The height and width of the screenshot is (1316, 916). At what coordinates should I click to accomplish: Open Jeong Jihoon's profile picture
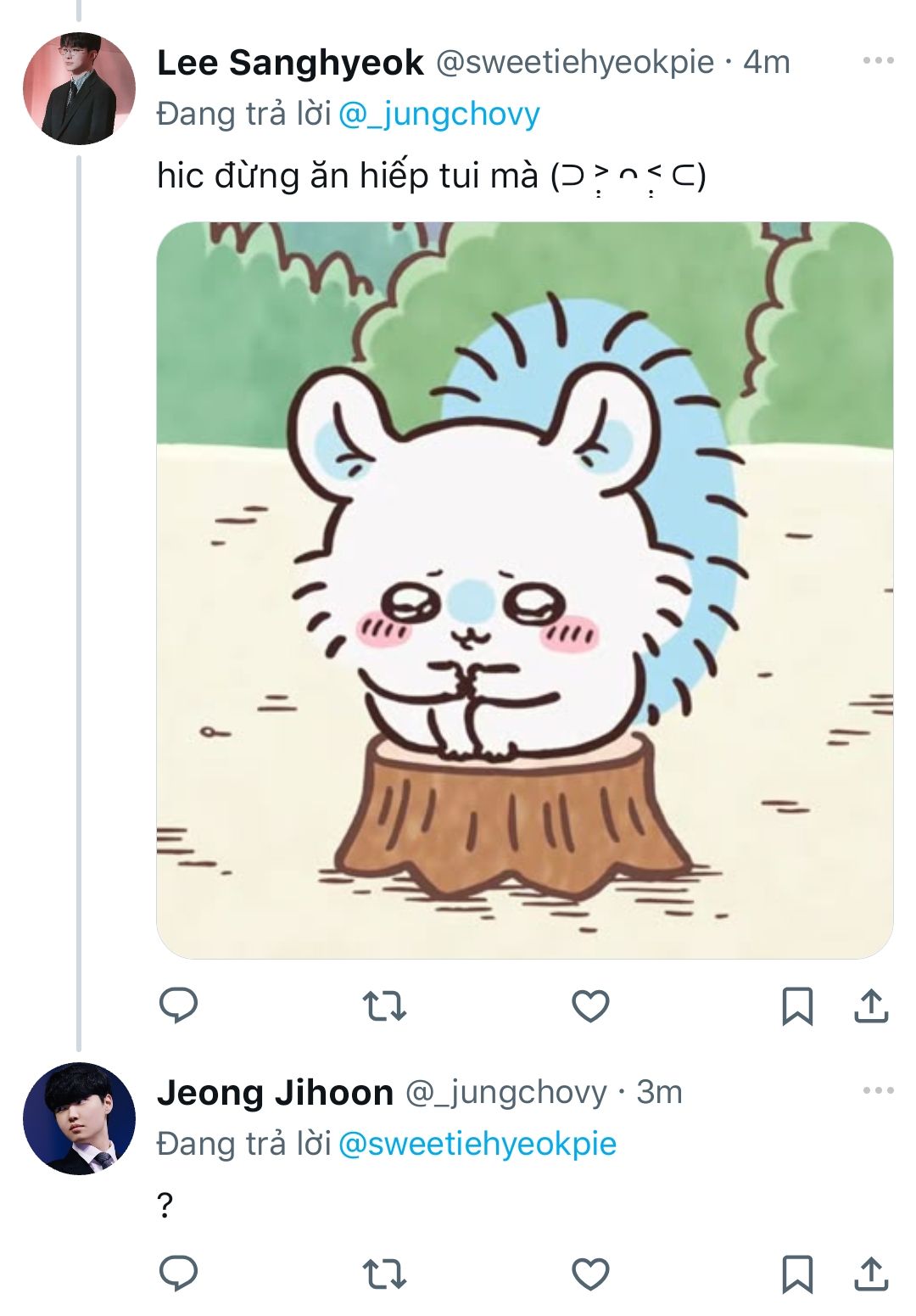pos(79,1118)
